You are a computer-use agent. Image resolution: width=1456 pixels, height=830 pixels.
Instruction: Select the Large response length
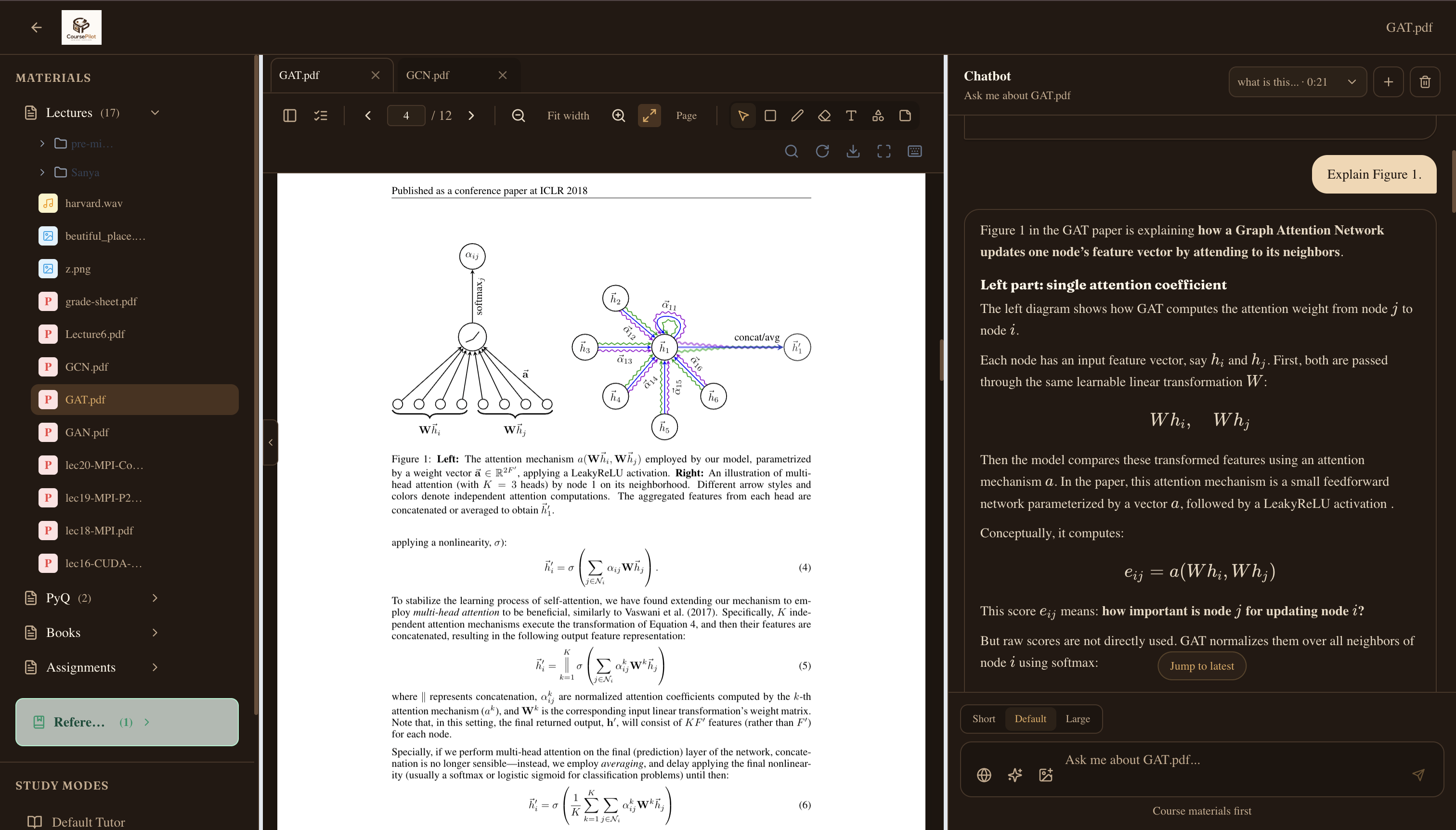pyautogui.click(x=1078, y=719)
